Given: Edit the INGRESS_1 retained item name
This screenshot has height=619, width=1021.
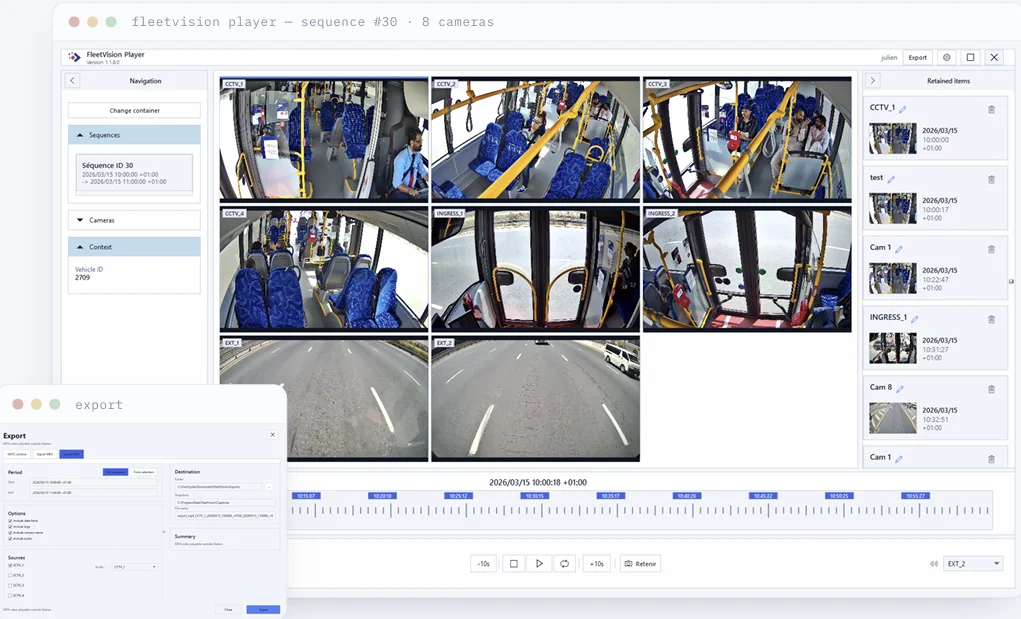Looking at the screenshot, I should pos(914,319).
